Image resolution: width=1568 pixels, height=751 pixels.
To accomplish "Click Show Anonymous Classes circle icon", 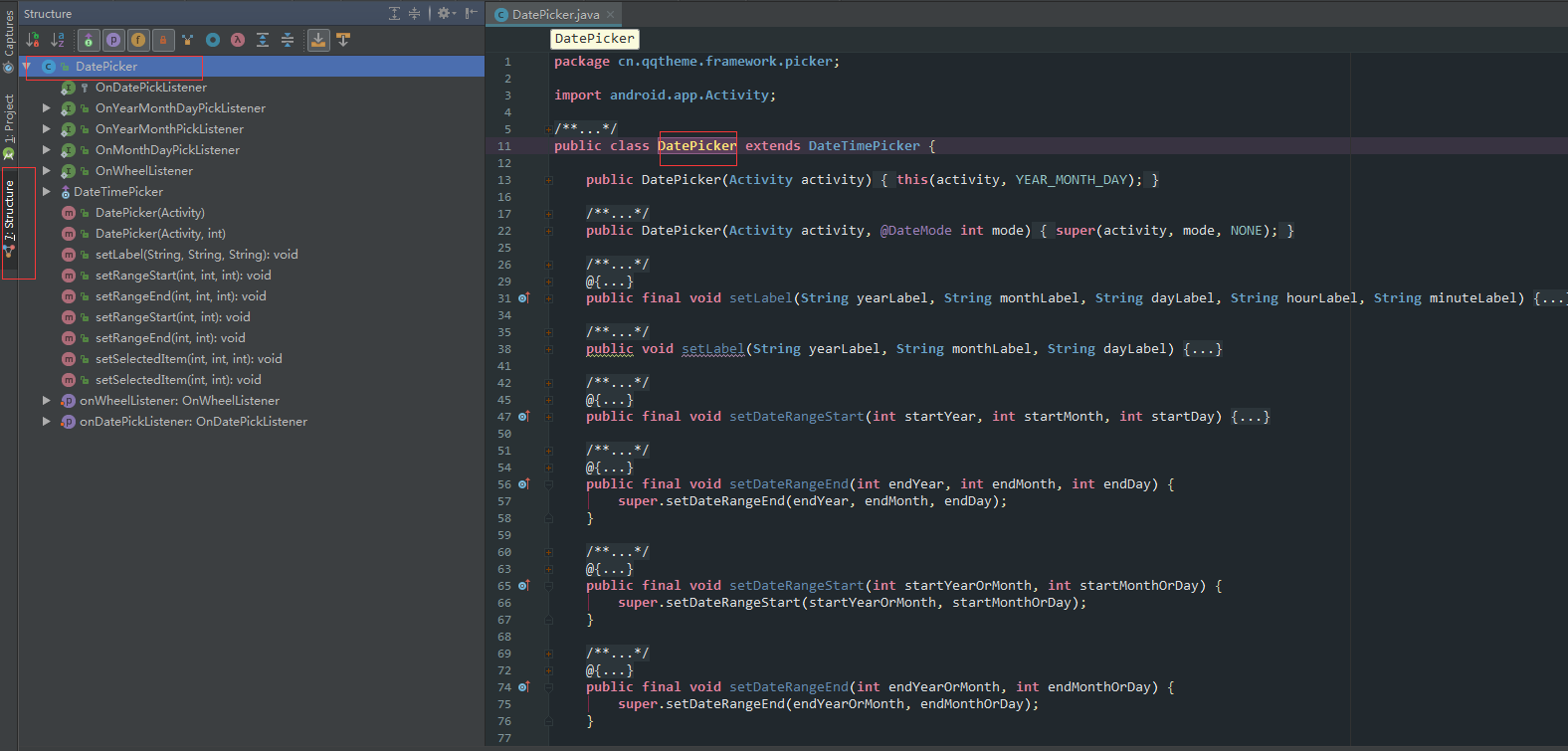I will 213,40.
